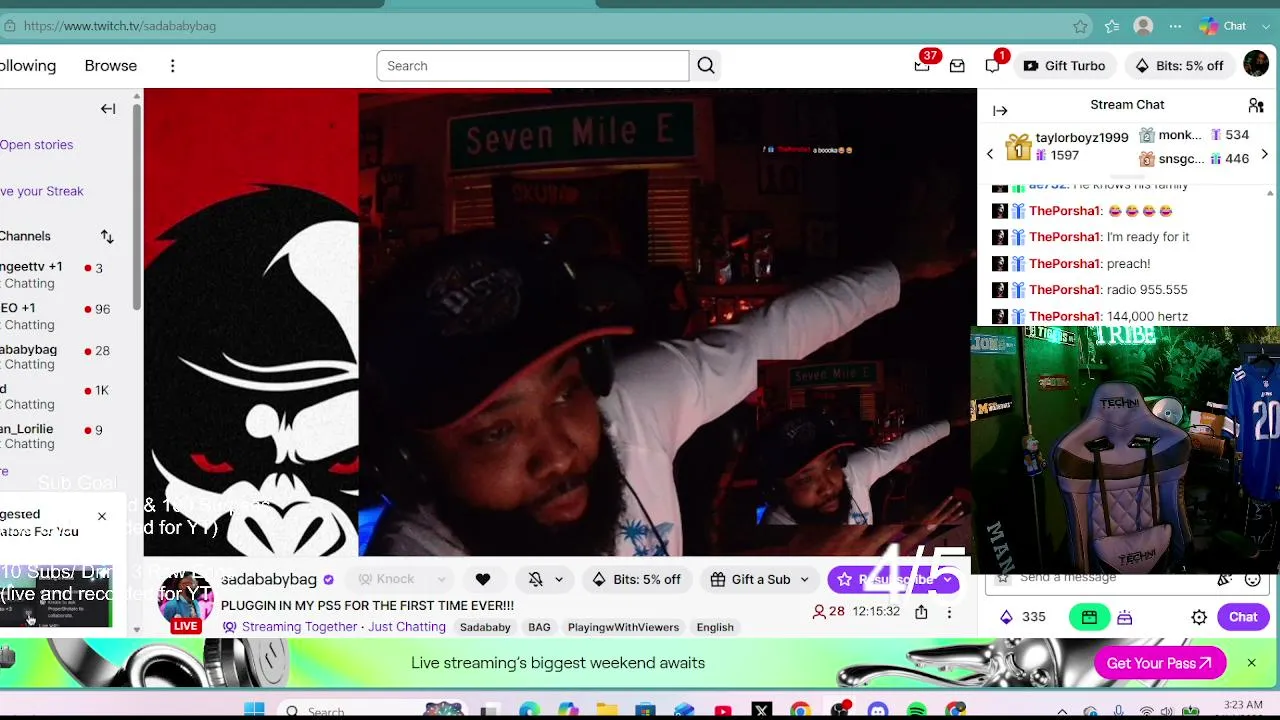This screenshot has width=1280, height=720.
Task: Open the top navigation more menu
Action: (x=172, y=66)
